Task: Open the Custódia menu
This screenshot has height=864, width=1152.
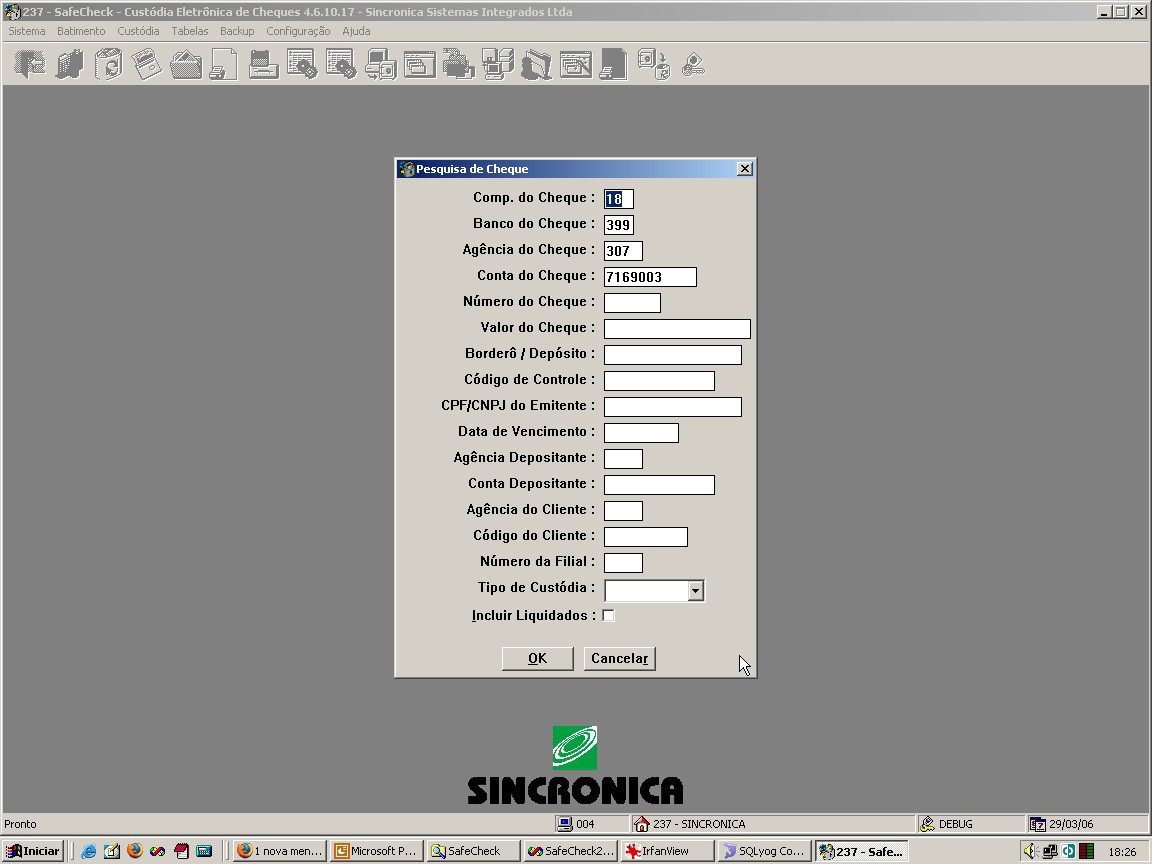Action: (x=138, y=31)
